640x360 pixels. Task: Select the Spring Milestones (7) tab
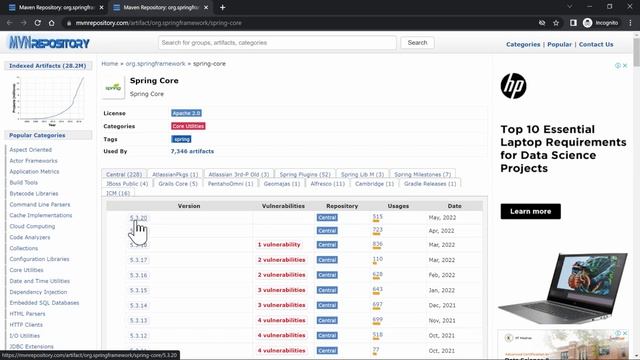click(422, 174)
